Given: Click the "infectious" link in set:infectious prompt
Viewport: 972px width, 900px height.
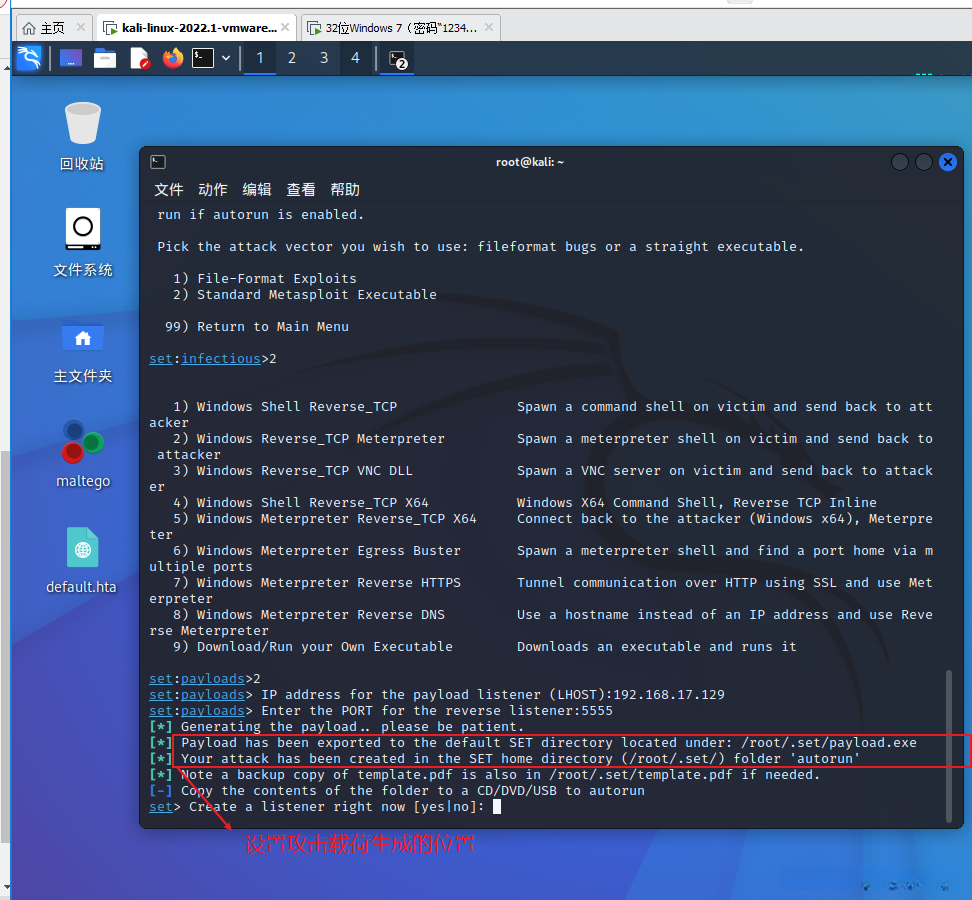Looking at the screenshot, I should 221,359.
